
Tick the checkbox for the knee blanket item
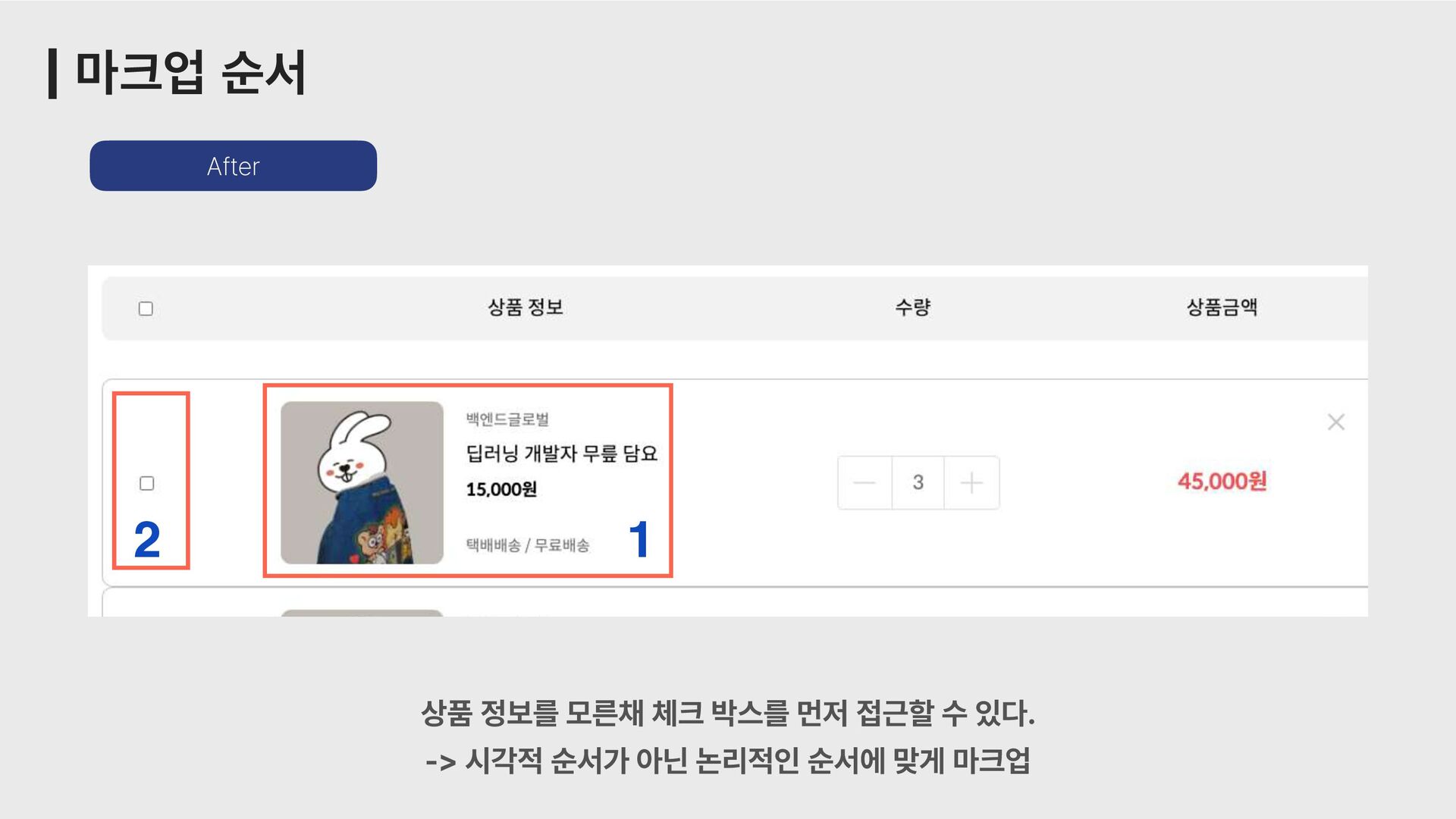[147, 483]
